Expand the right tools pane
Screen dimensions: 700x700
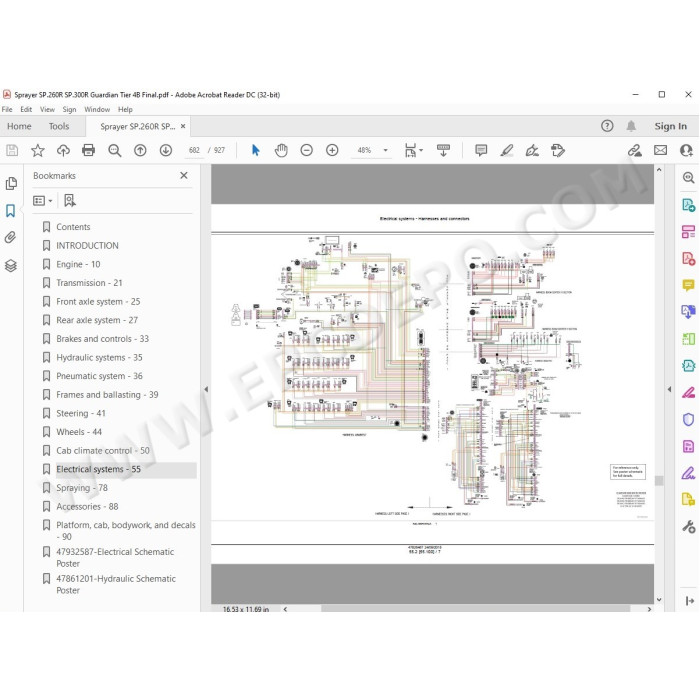click(689, 601)
